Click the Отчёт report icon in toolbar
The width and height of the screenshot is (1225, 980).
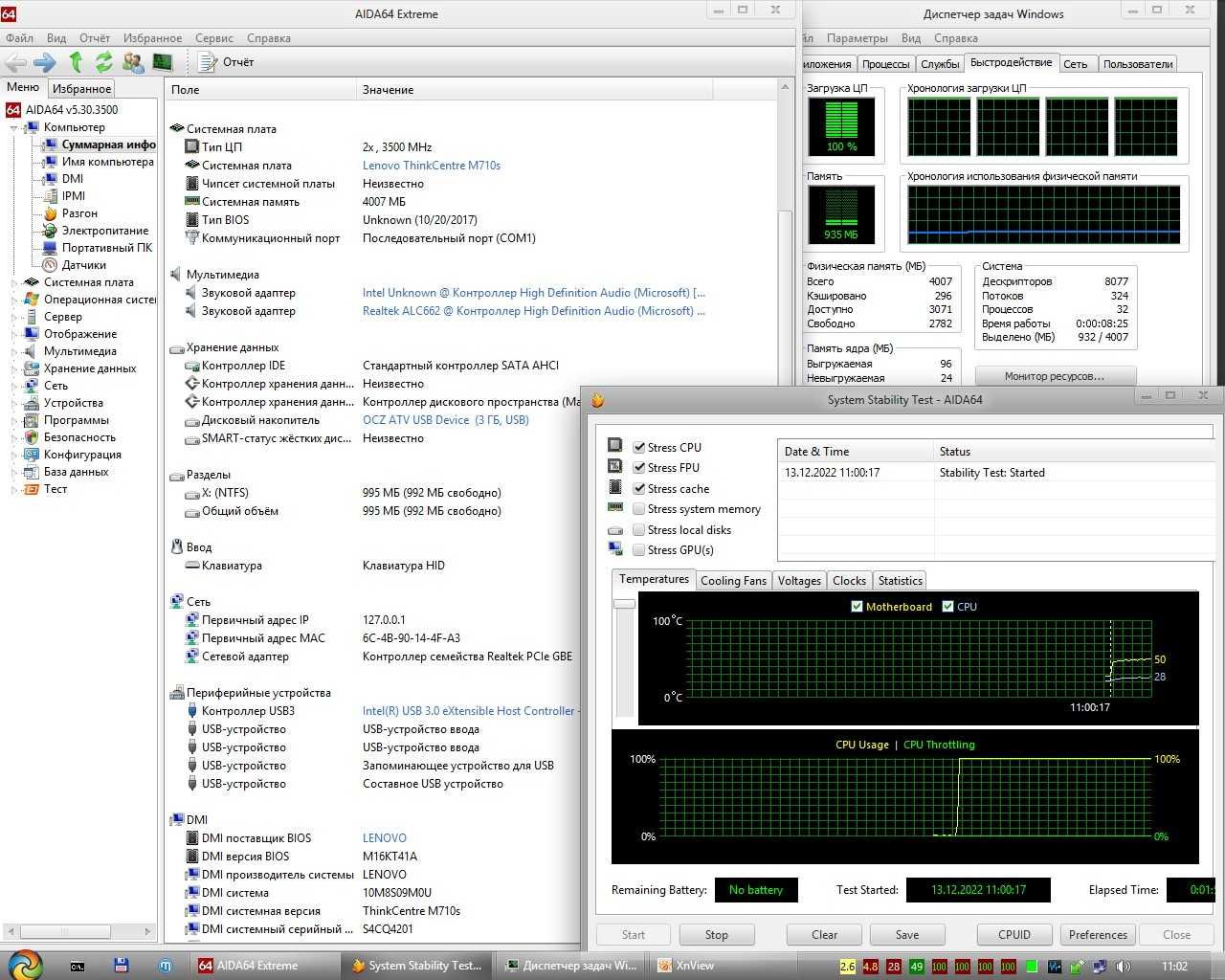pyautogui.click(x=207, y=62)
